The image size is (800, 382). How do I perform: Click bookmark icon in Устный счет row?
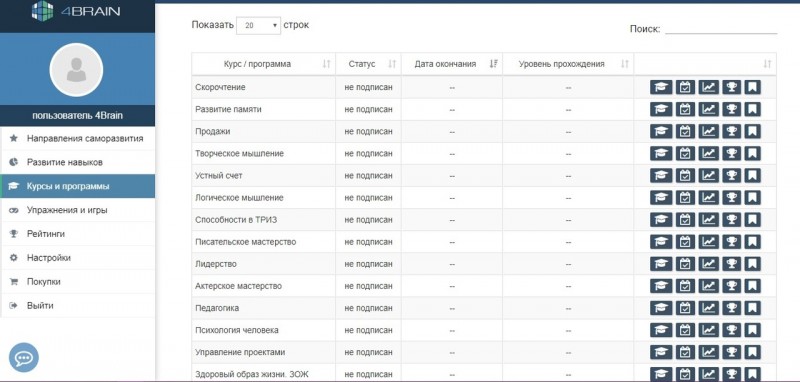[x=752, y=175]
